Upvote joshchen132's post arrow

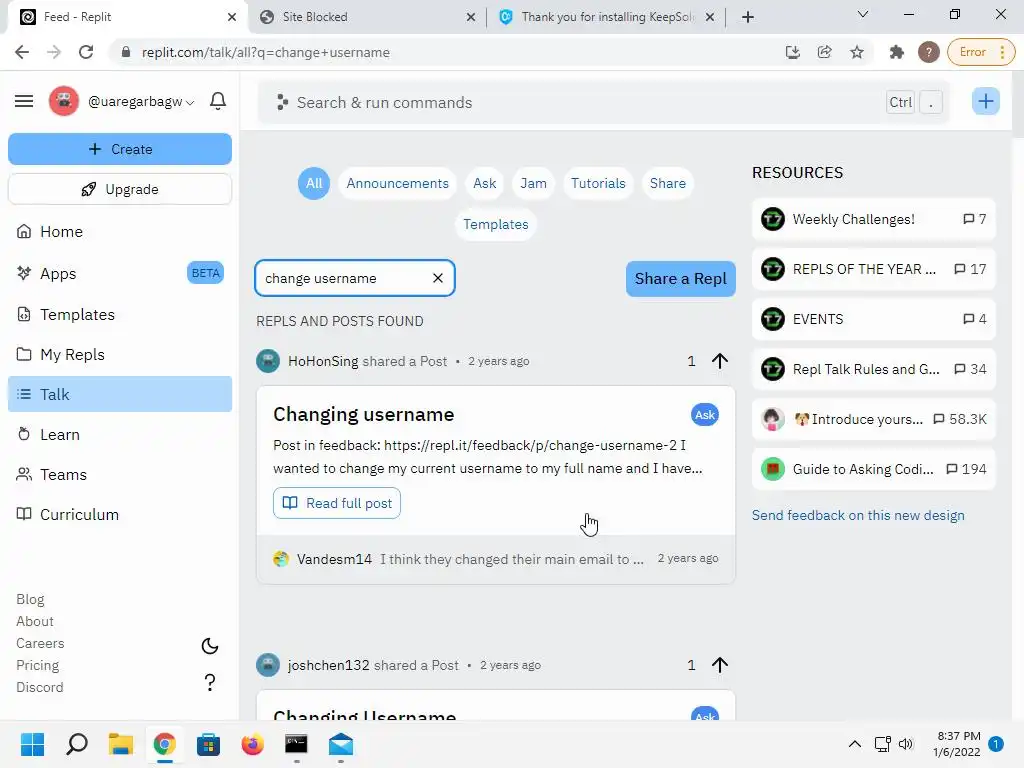(x=720, y=665)
